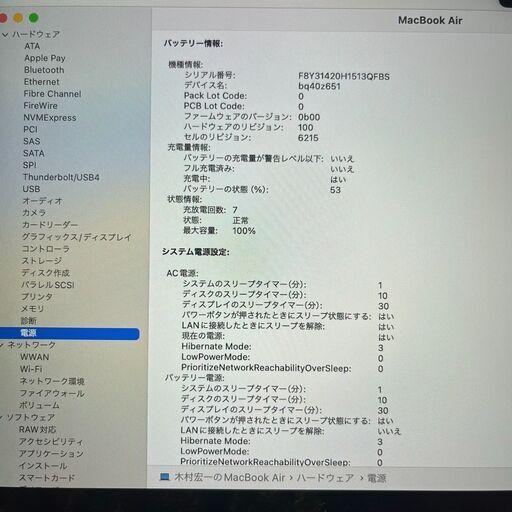Select ATA in the sidebar

click(x=32, y=46)
